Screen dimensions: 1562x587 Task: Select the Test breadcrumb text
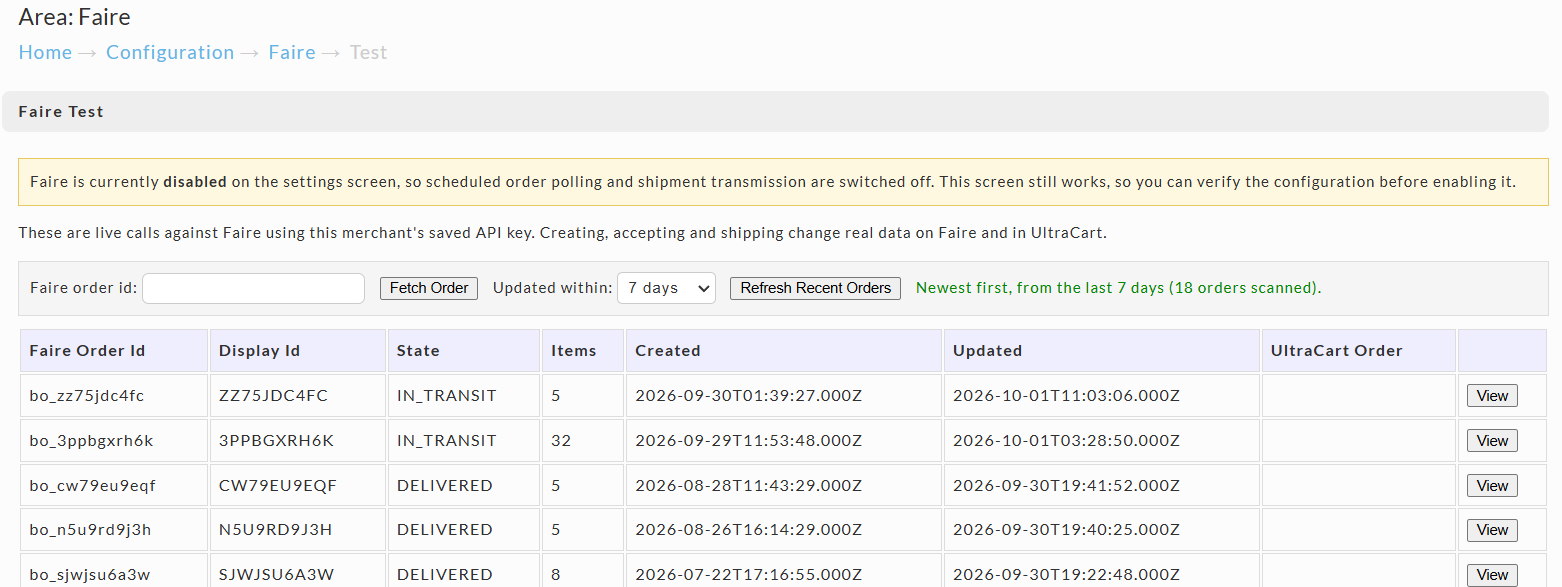pyautogui.click(x=368, y=52)
